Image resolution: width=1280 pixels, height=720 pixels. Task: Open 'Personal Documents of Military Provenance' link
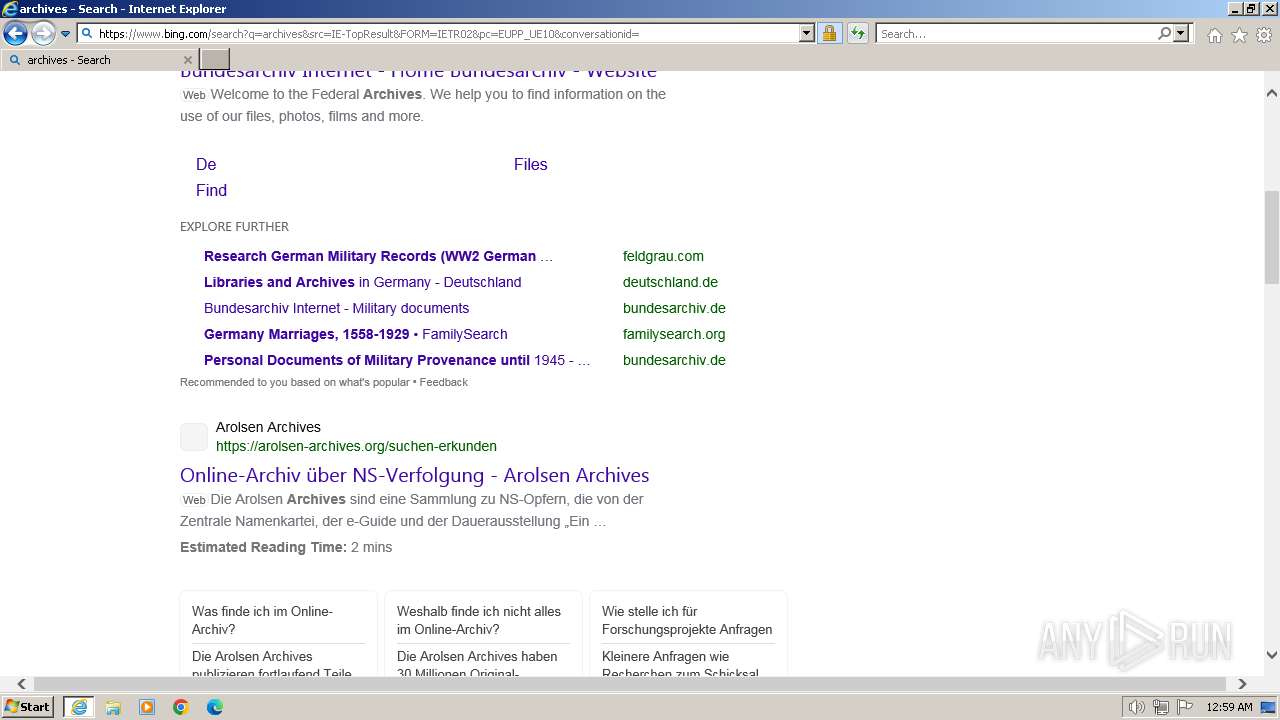coord(397,360)
